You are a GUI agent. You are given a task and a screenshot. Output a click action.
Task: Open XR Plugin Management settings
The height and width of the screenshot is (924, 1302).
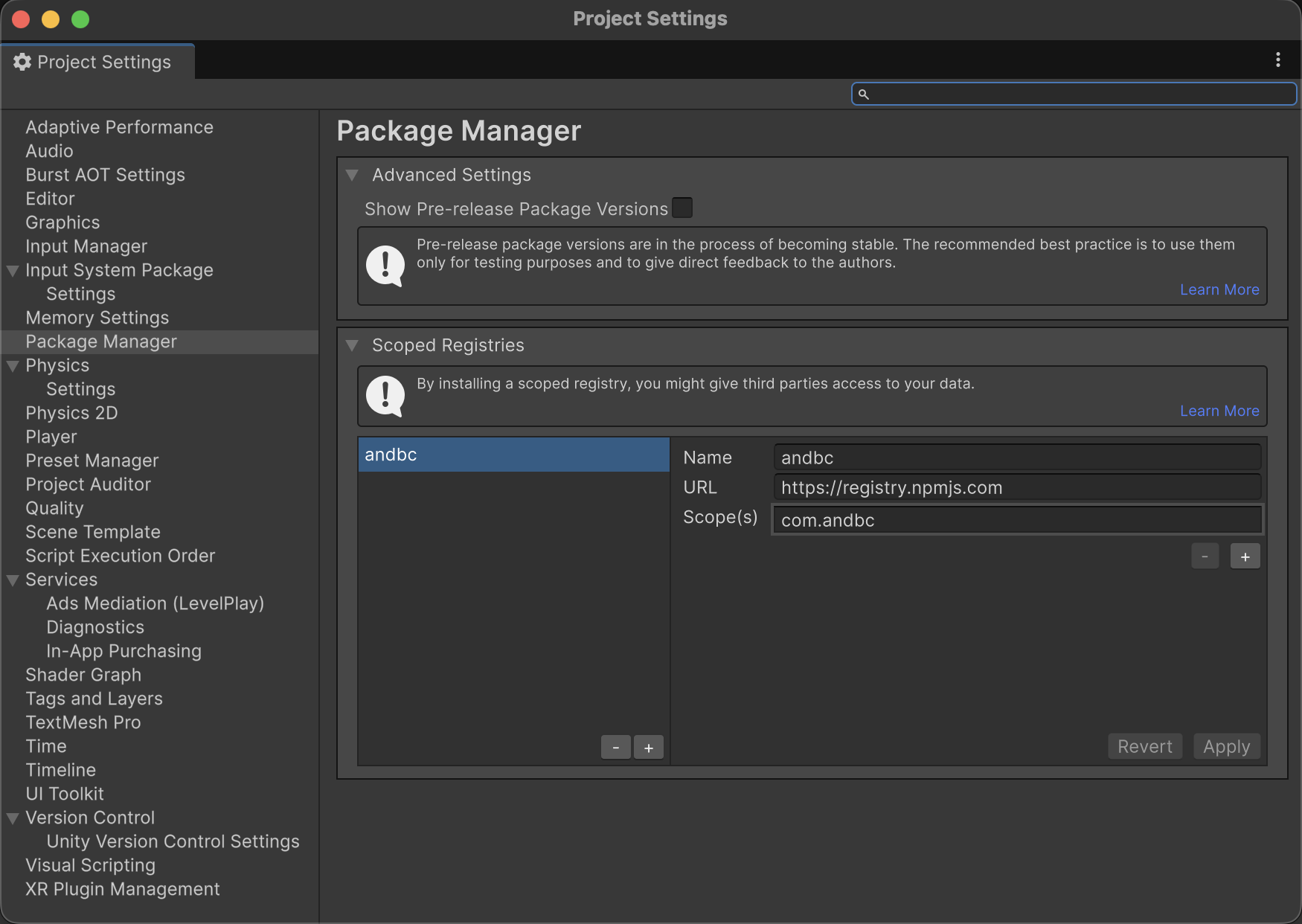pos(123,889)
